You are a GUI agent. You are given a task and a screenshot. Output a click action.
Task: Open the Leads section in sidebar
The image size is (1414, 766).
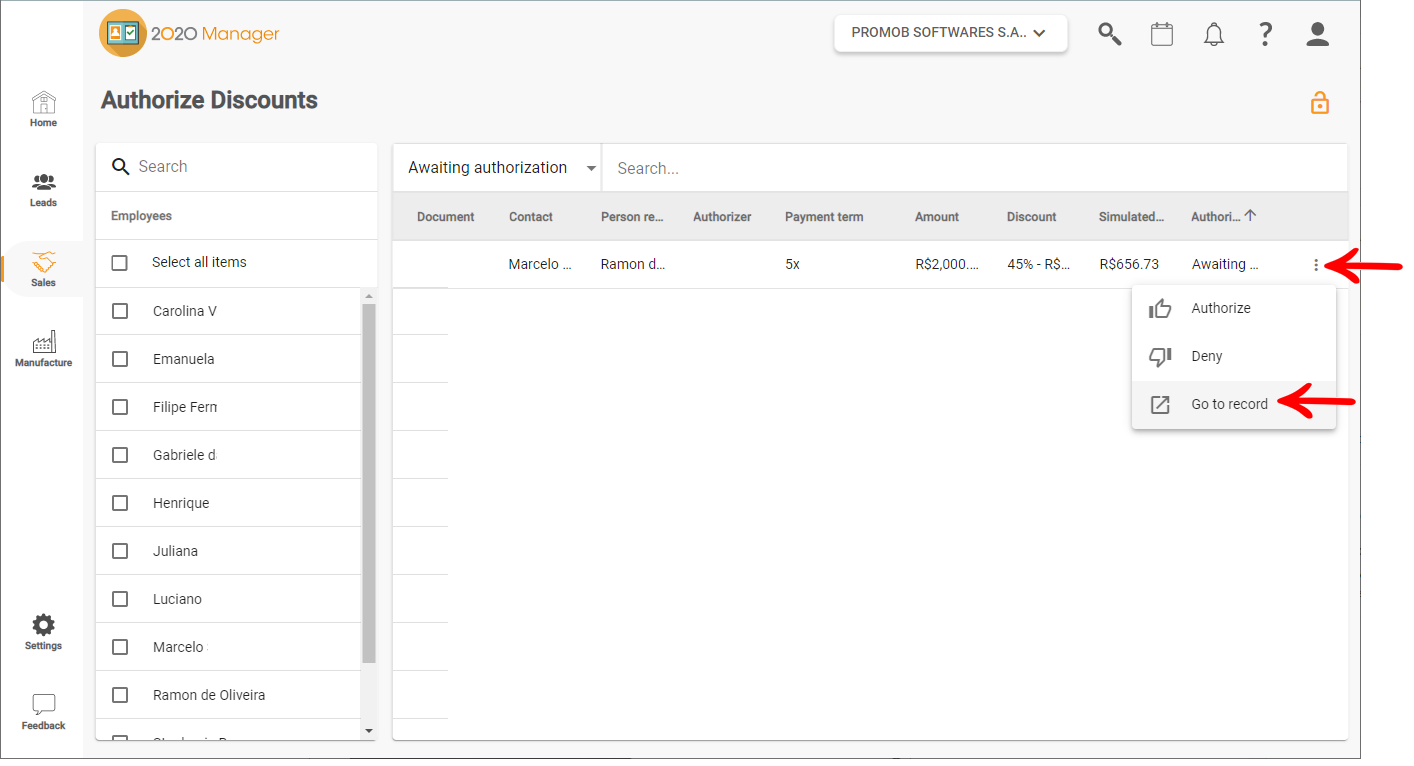tap(43, 189)
